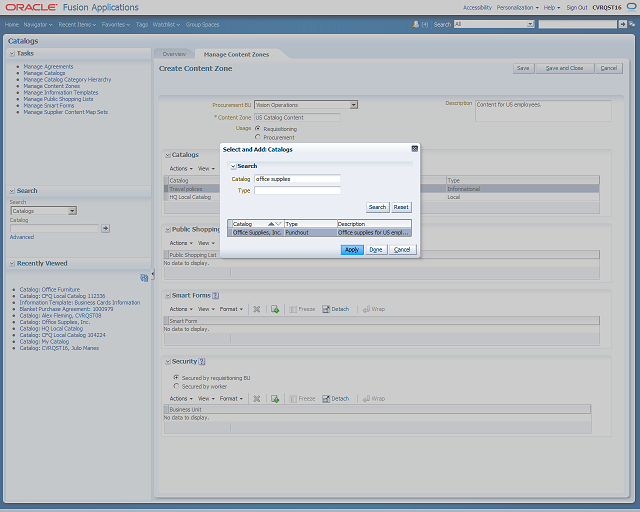Select and Add icon in Smart Forms toolbar
The width and height of the screenshot is (640, 512).
coord(275,309)
